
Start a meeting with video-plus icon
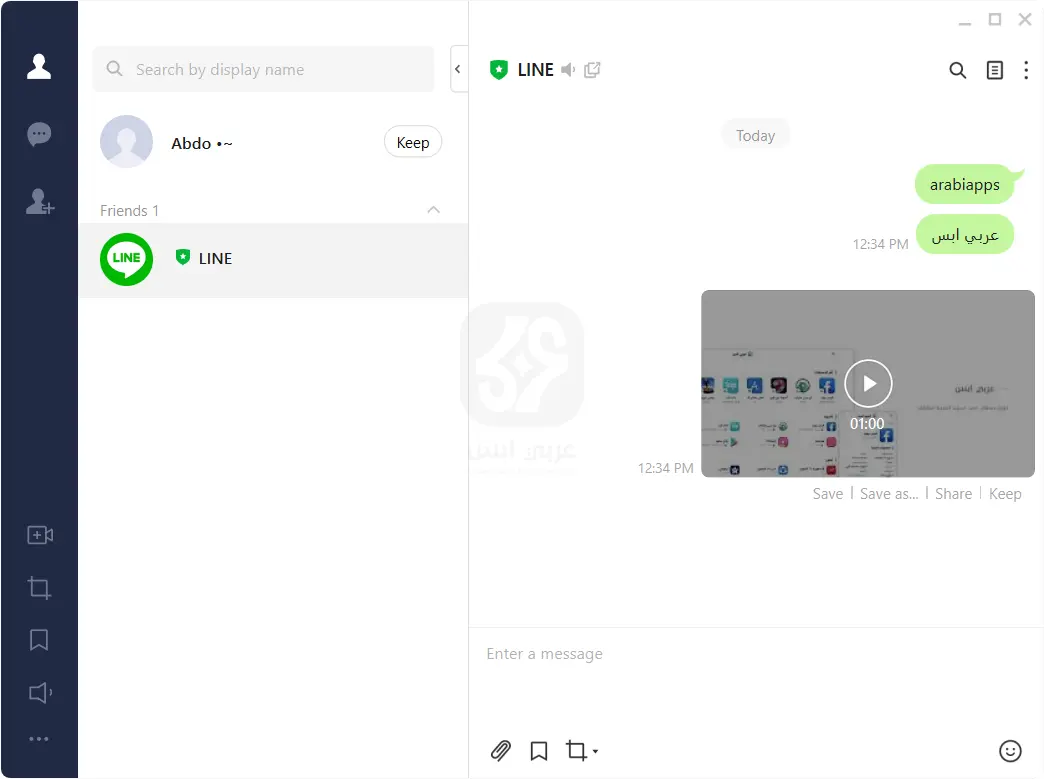pyautogui.click(x=39, y=535)
